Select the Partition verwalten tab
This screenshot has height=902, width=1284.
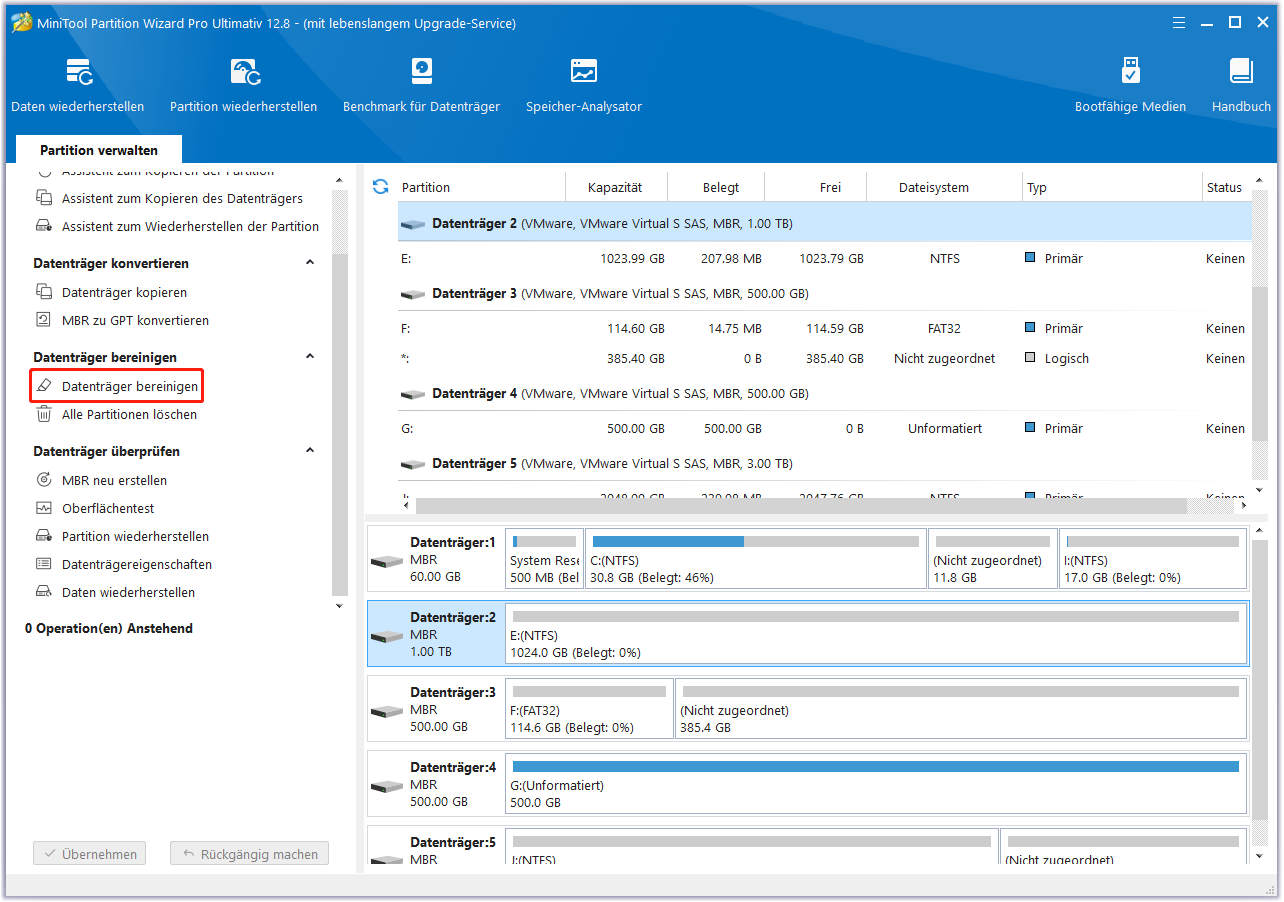pos(99,150)
